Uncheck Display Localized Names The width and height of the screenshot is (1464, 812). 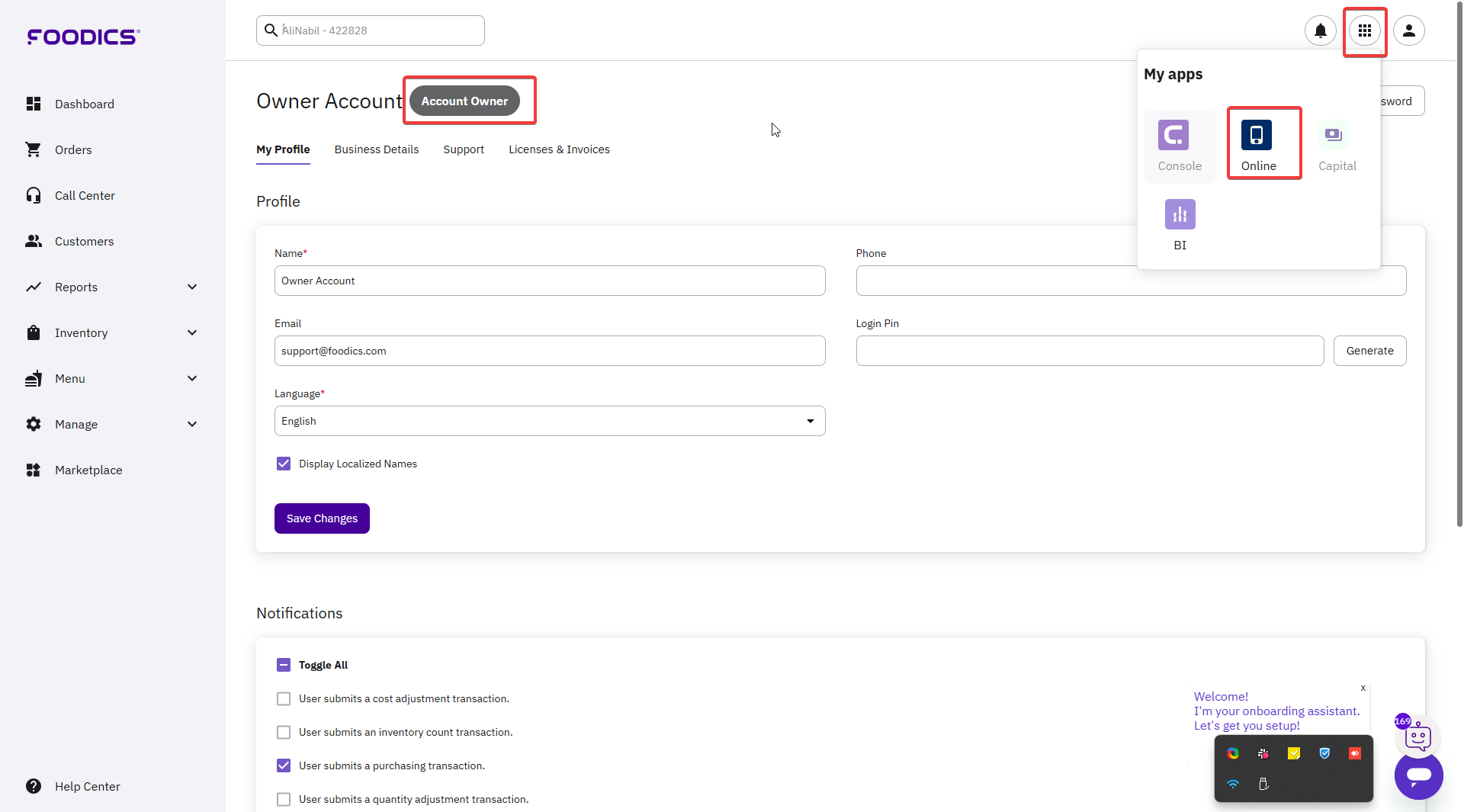coord(283,464)
